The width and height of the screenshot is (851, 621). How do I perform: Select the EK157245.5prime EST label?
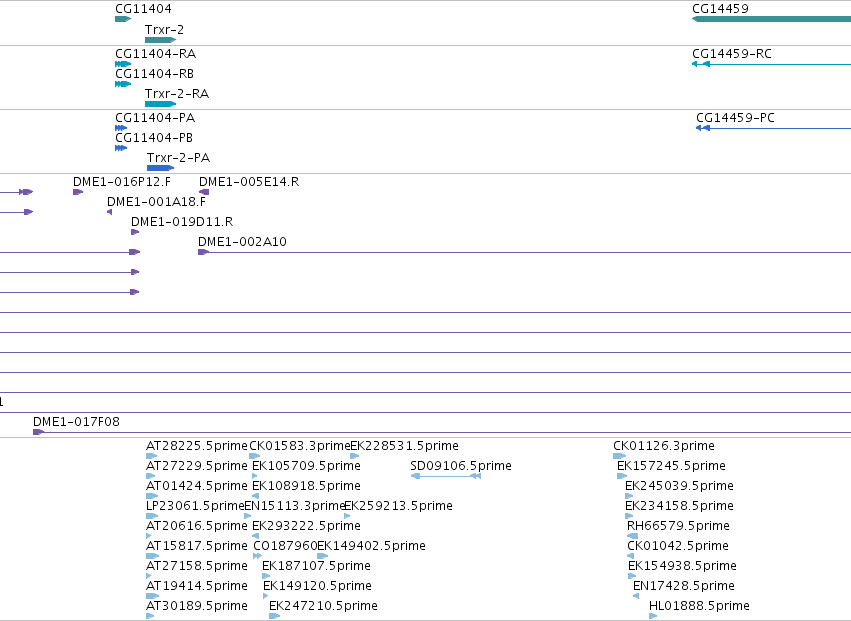(x=672, y=466)
